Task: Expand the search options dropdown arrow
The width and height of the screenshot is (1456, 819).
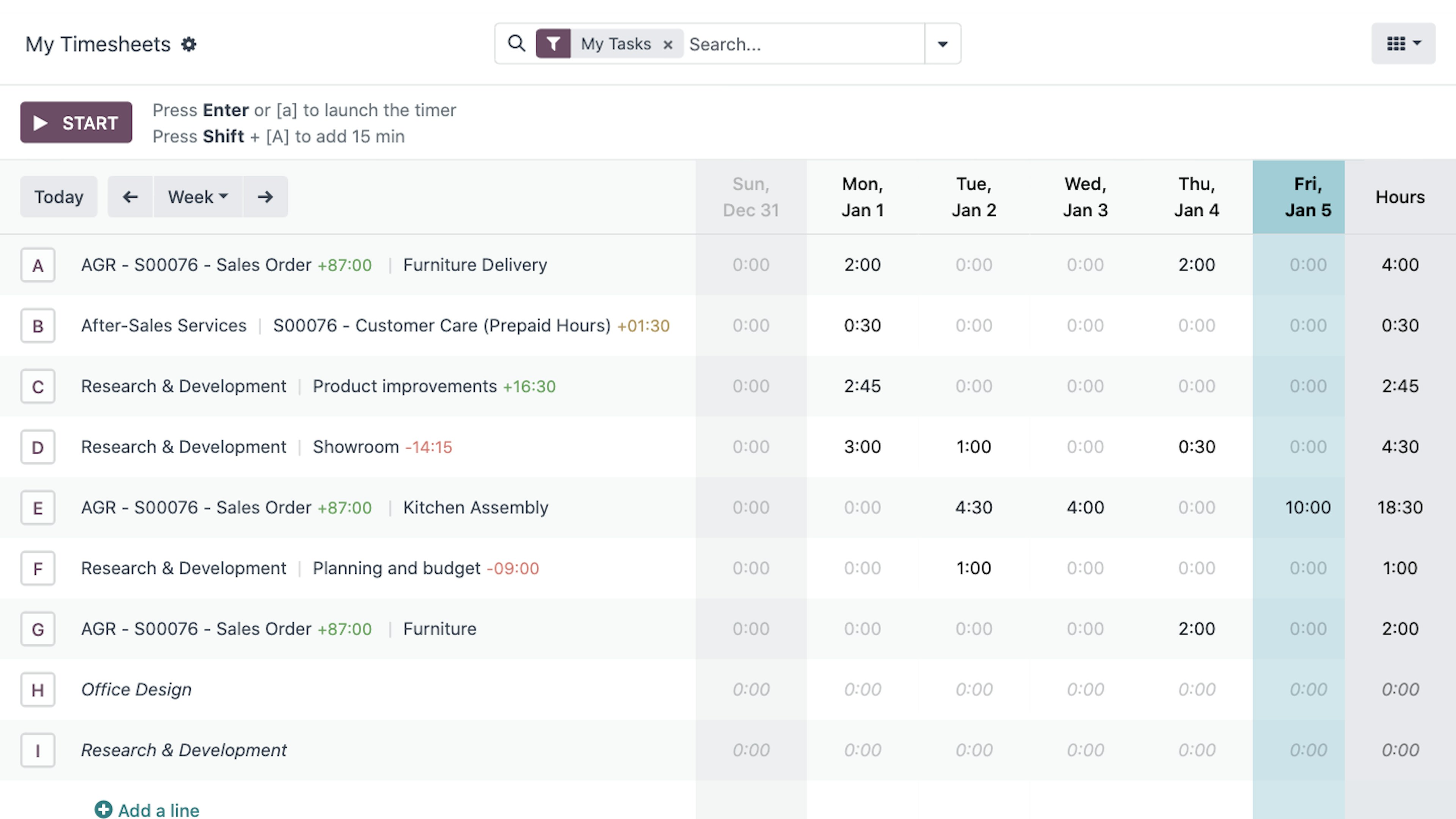Action: pos(942,44)
